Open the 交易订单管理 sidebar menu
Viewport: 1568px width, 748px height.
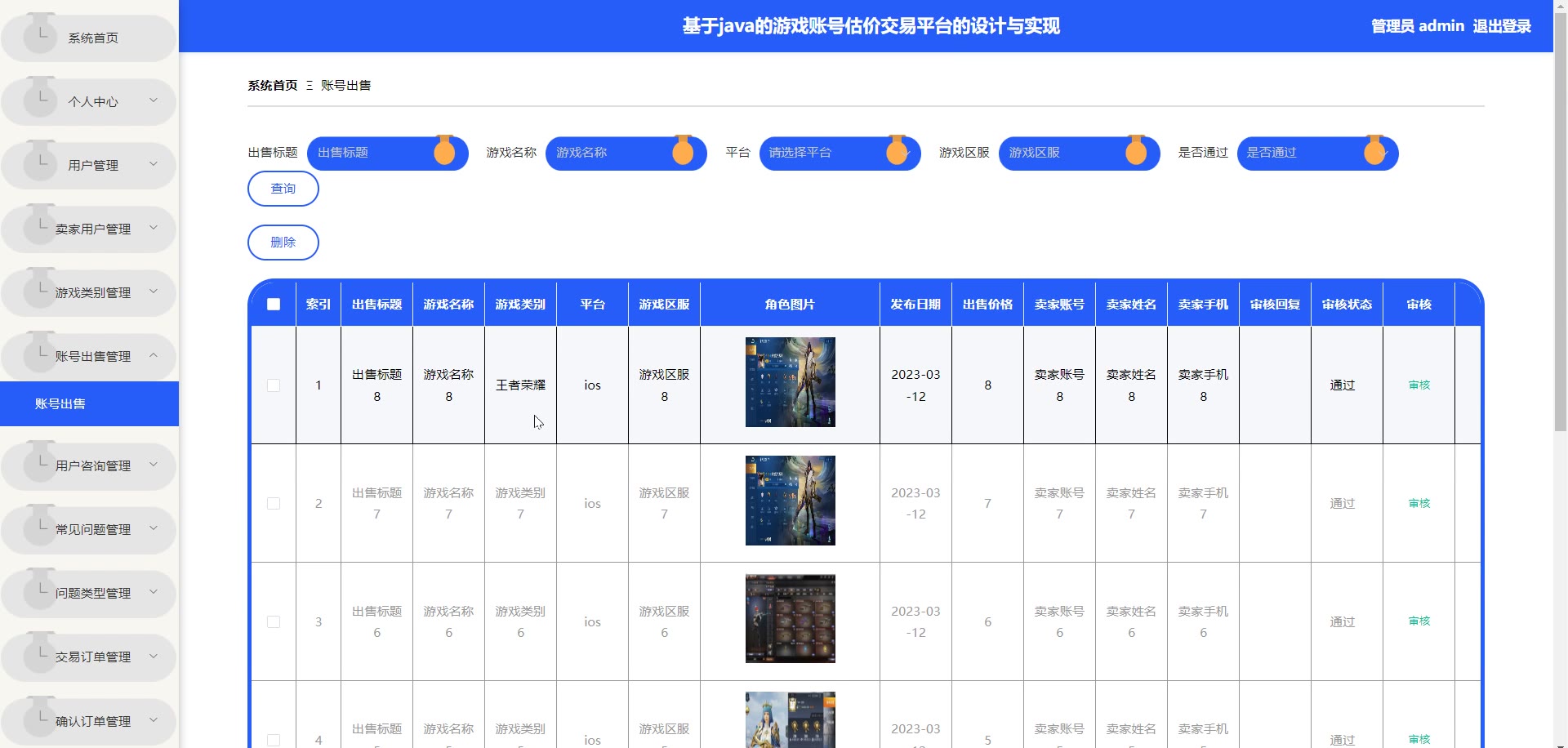click(x=89, y=657)
